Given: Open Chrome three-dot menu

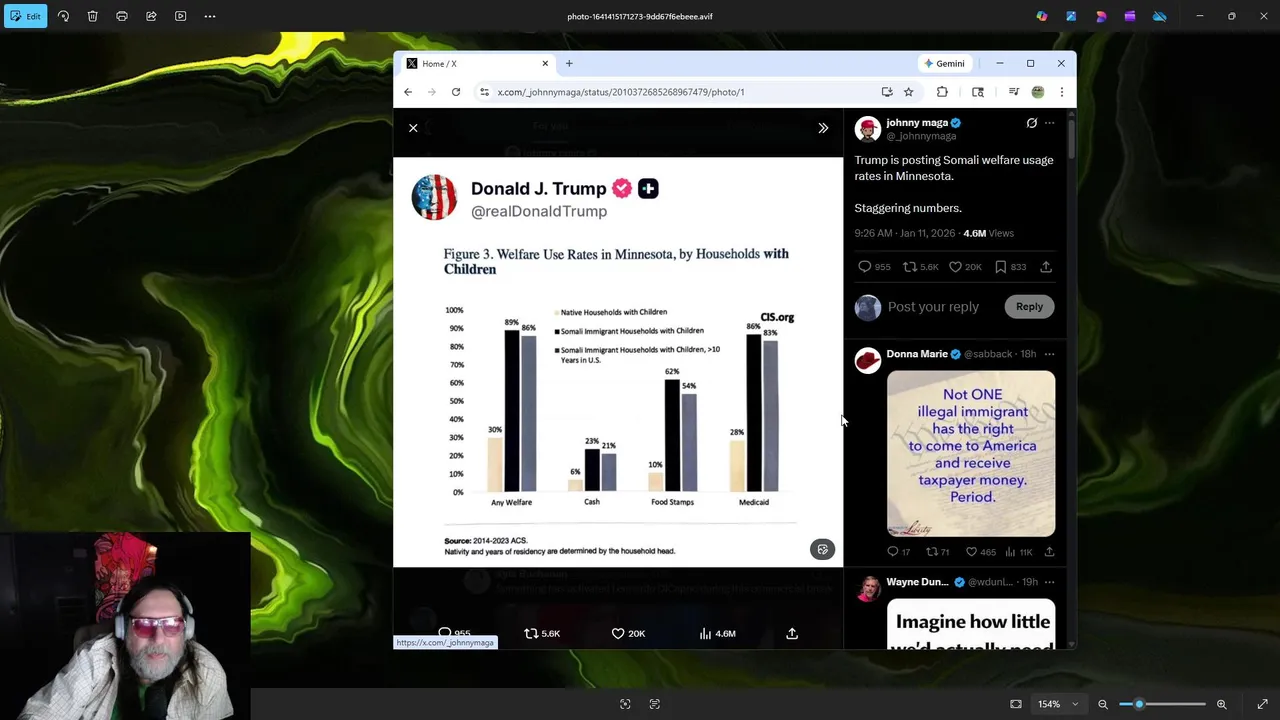Looking at the screenshot, I should point(1061,92).
